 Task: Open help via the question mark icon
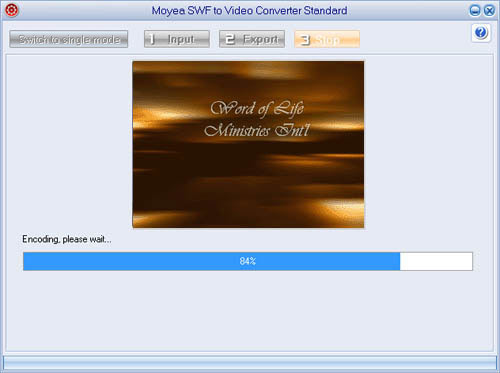coord(481,33)
